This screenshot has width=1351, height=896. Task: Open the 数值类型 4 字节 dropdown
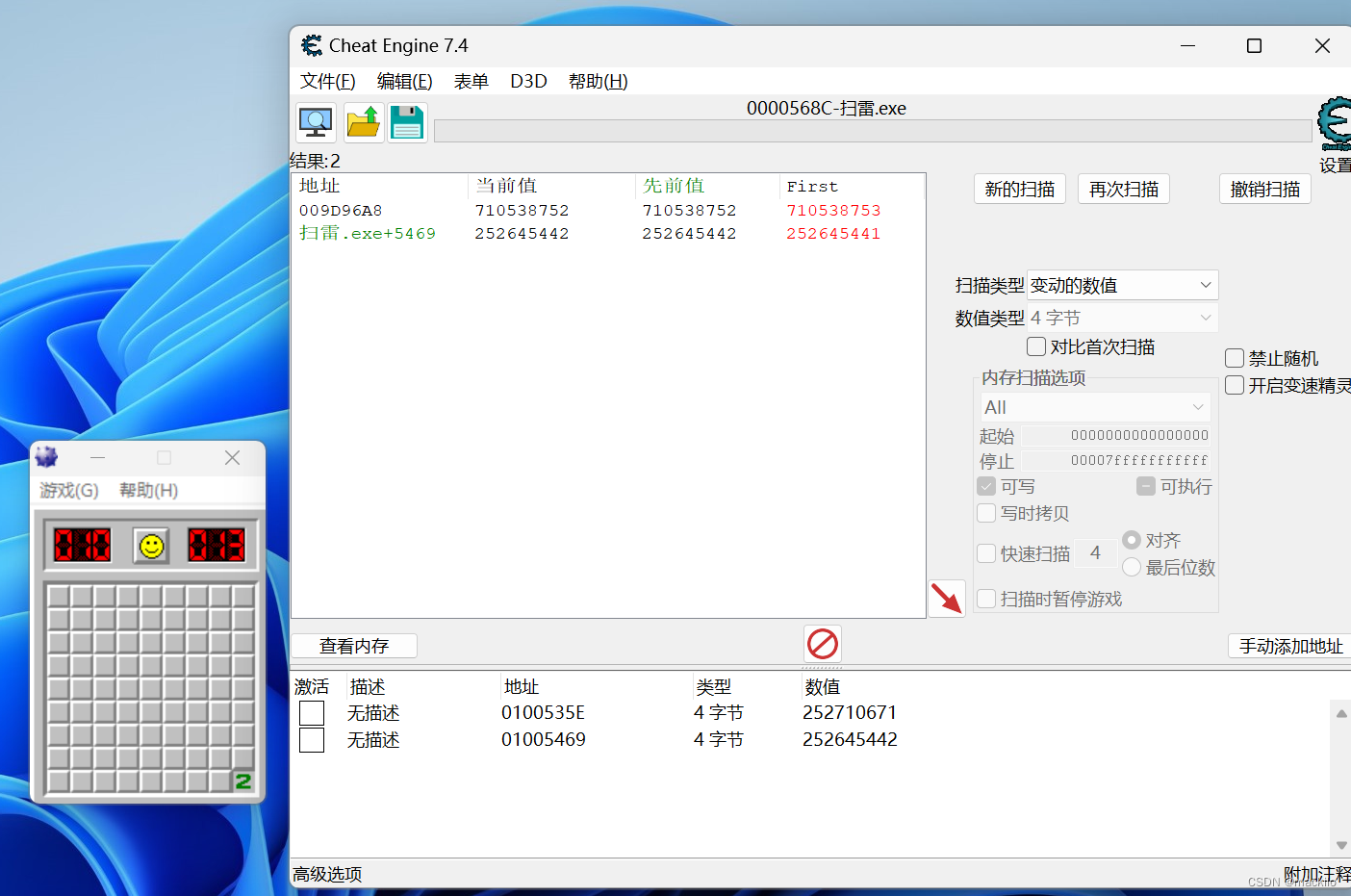click(x=1123, y=318)
